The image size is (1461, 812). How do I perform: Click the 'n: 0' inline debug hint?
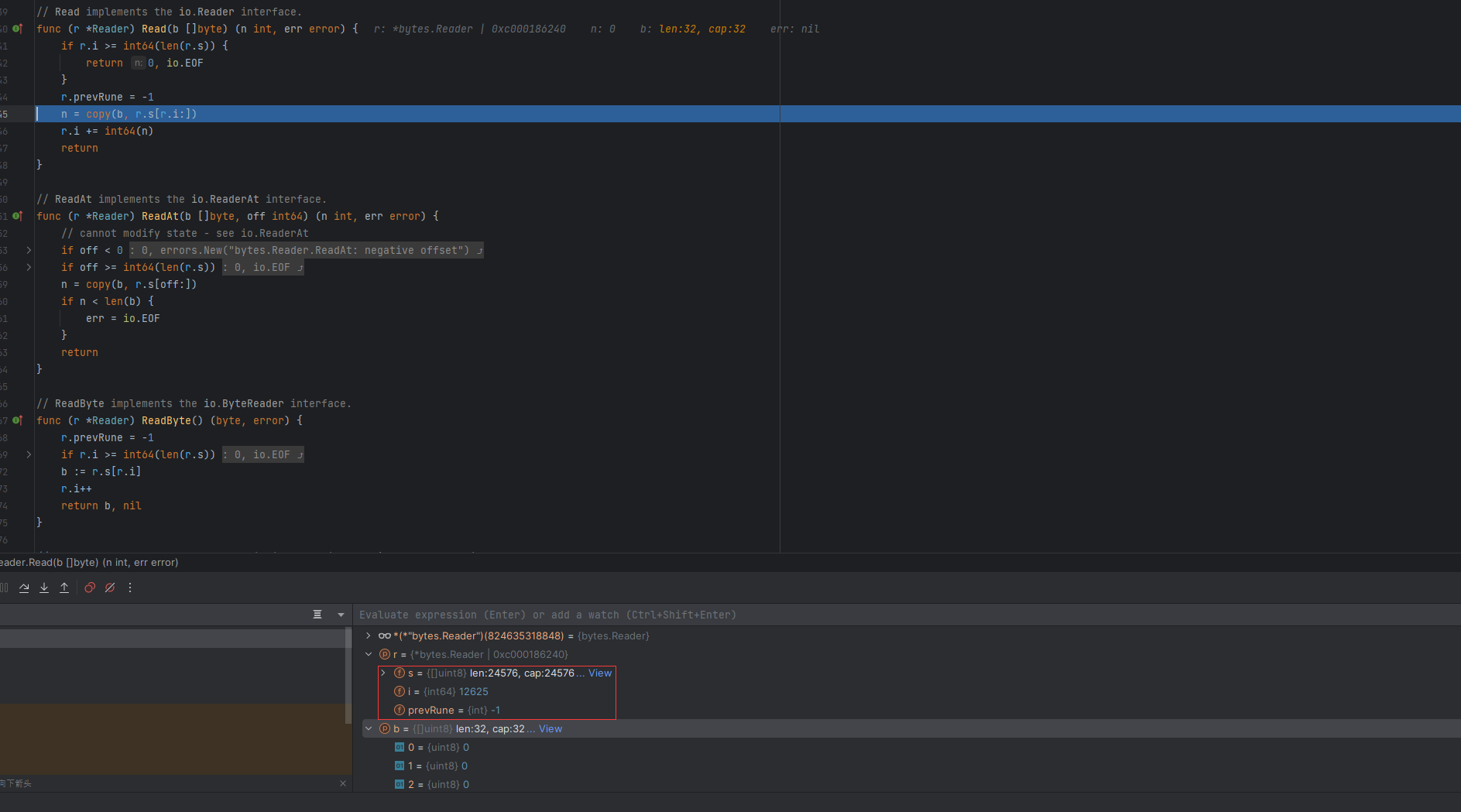point(602,29)
